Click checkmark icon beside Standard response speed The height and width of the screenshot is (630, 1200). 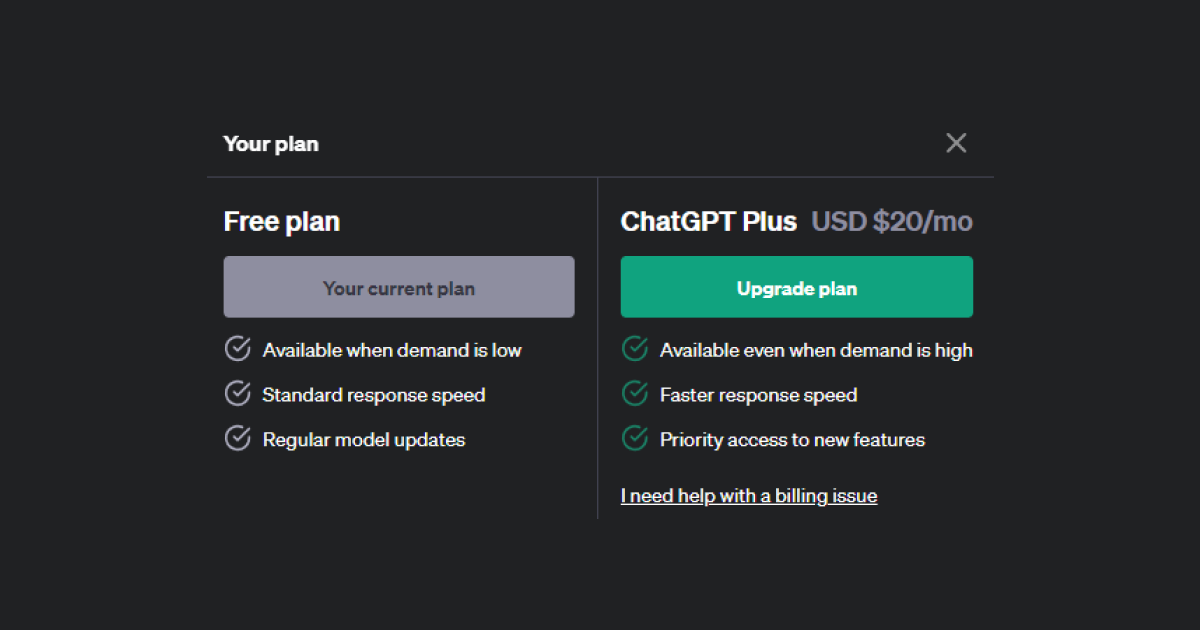point(237,394)
